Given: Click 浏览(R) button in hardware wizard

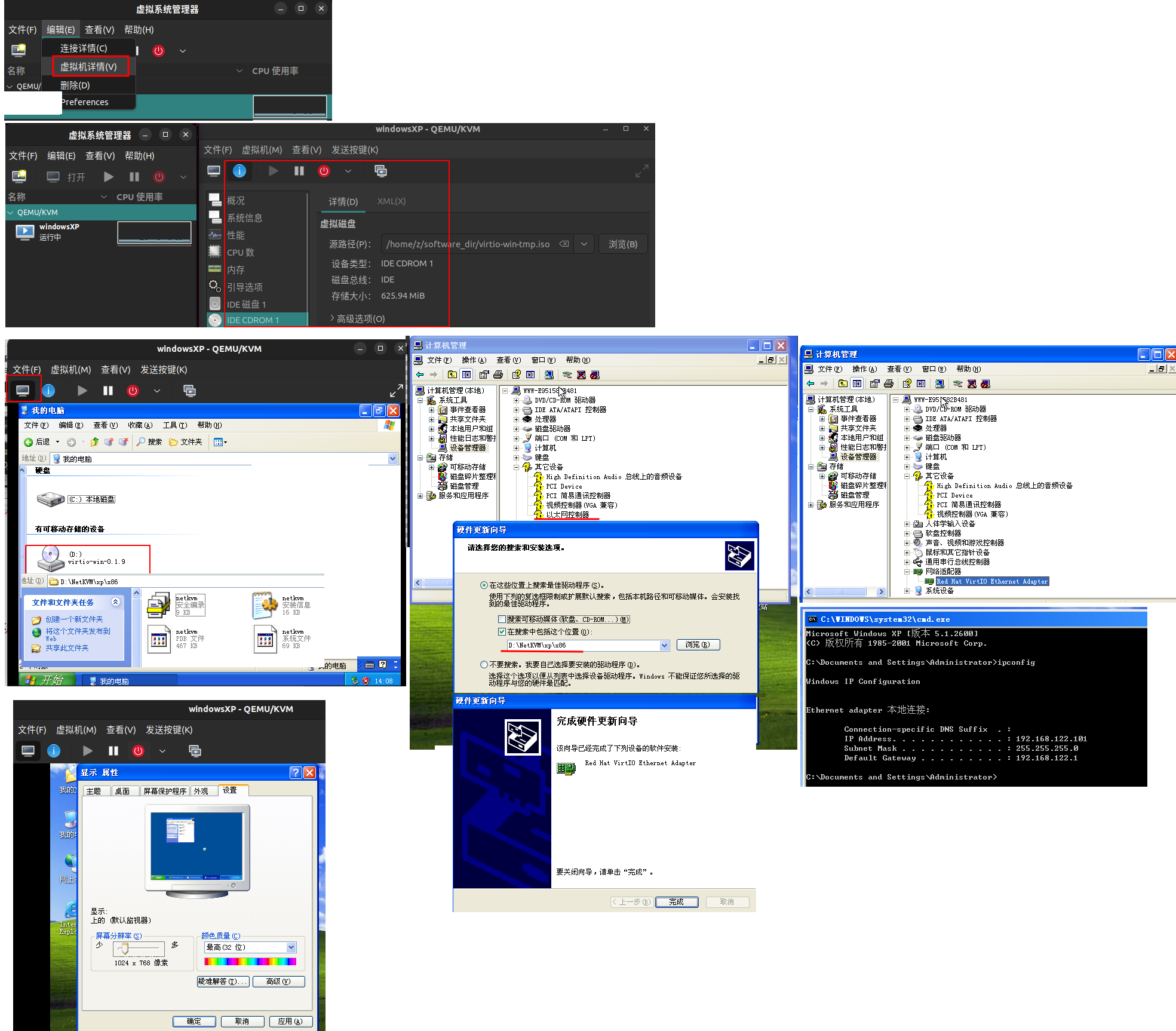Looking at the screenshot, I should (698, 645).
